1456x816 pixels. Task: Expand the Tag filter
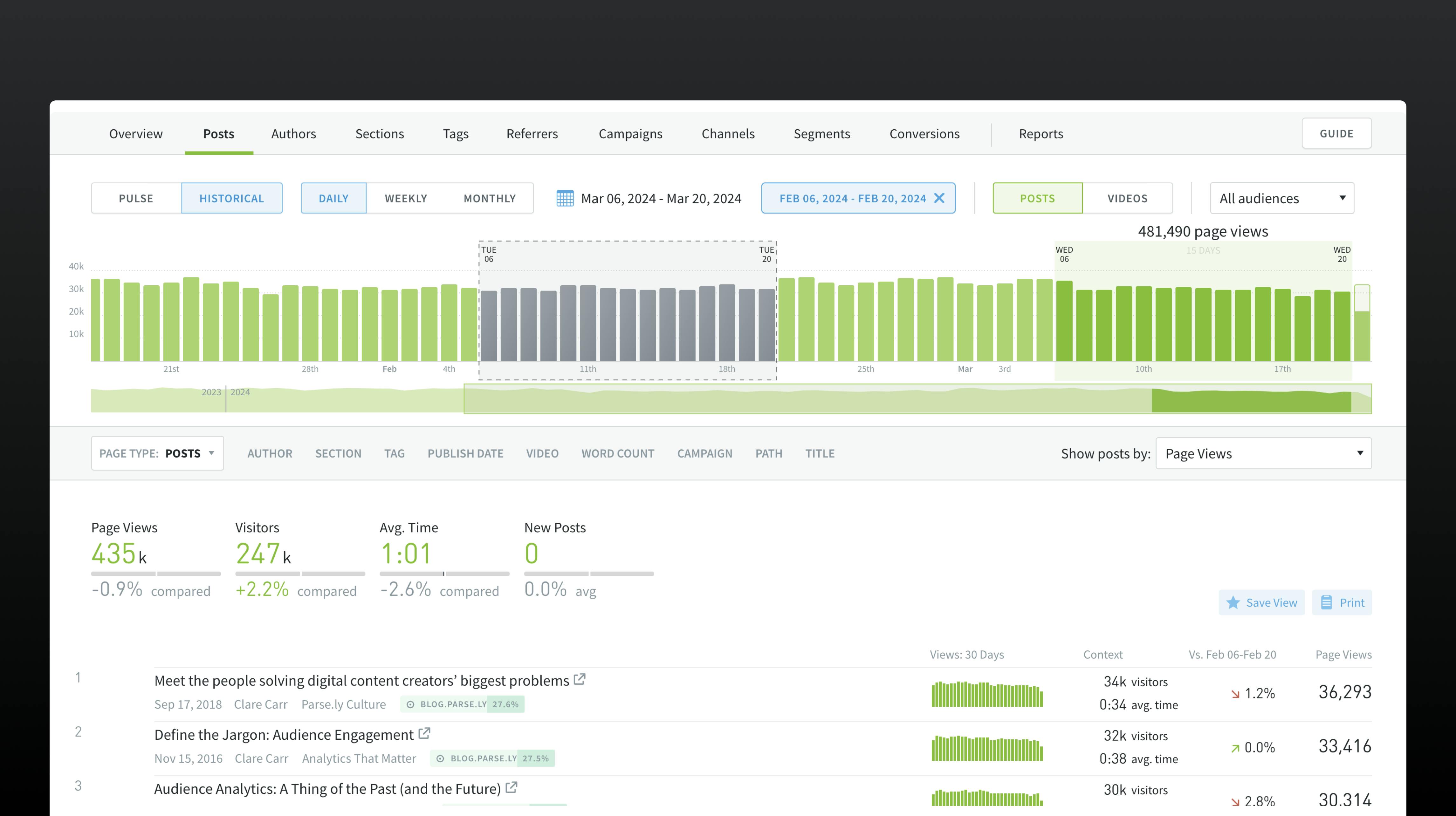(395, 453)
